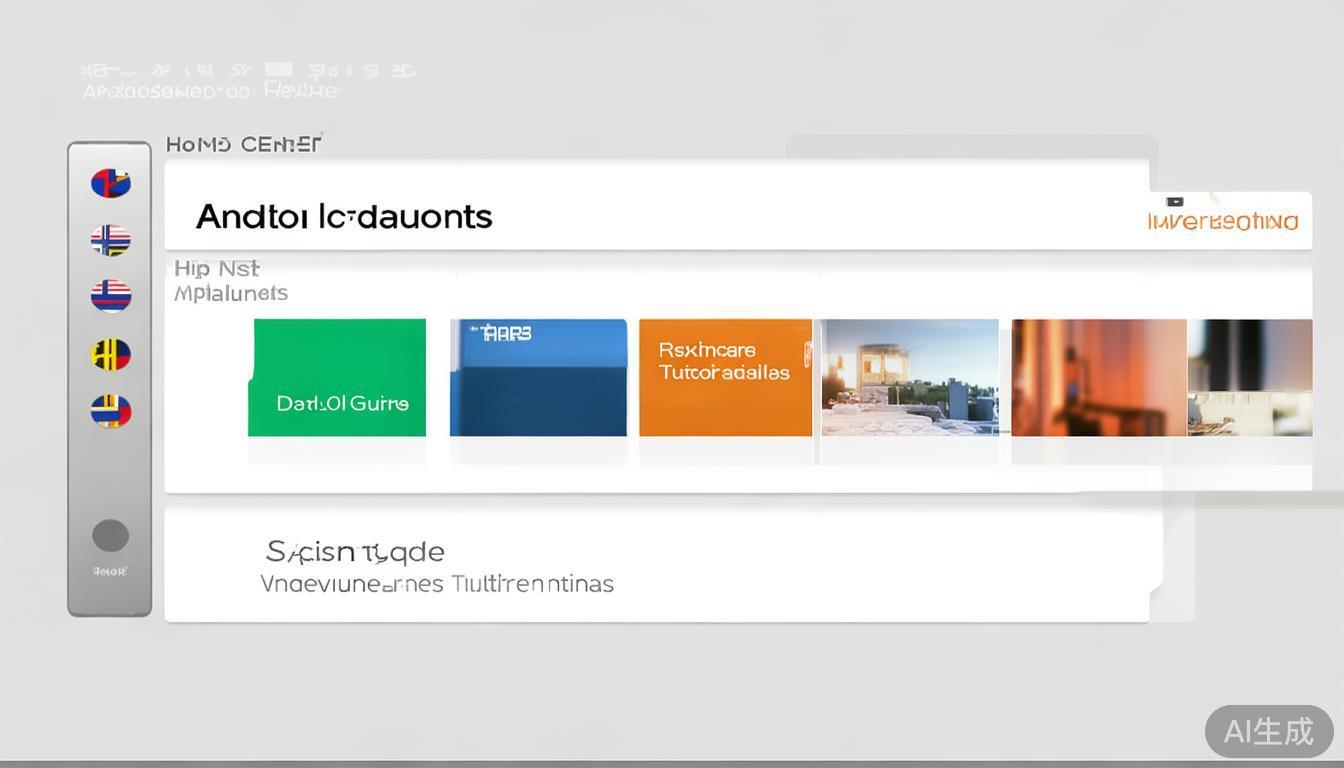Viewport: 1344px width, 768px height.
Task: Select the fifth flag icon in the sidebar
Action: pyautogui.click(x=111, y=411)
